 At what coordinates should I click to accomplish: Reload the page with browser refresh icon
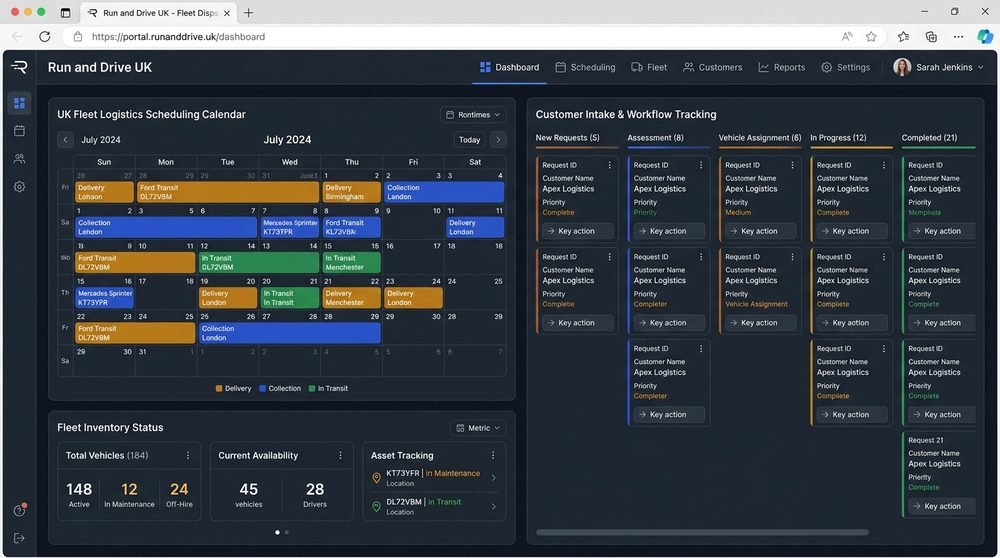[x=45, y=36]
